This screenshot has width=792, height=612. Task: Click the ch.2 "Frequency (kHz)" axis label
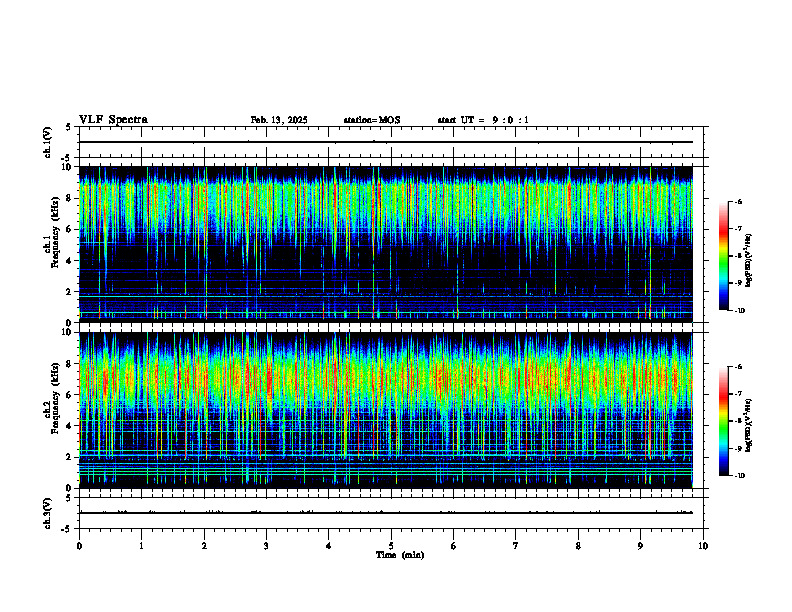click(x=54, y=398)
